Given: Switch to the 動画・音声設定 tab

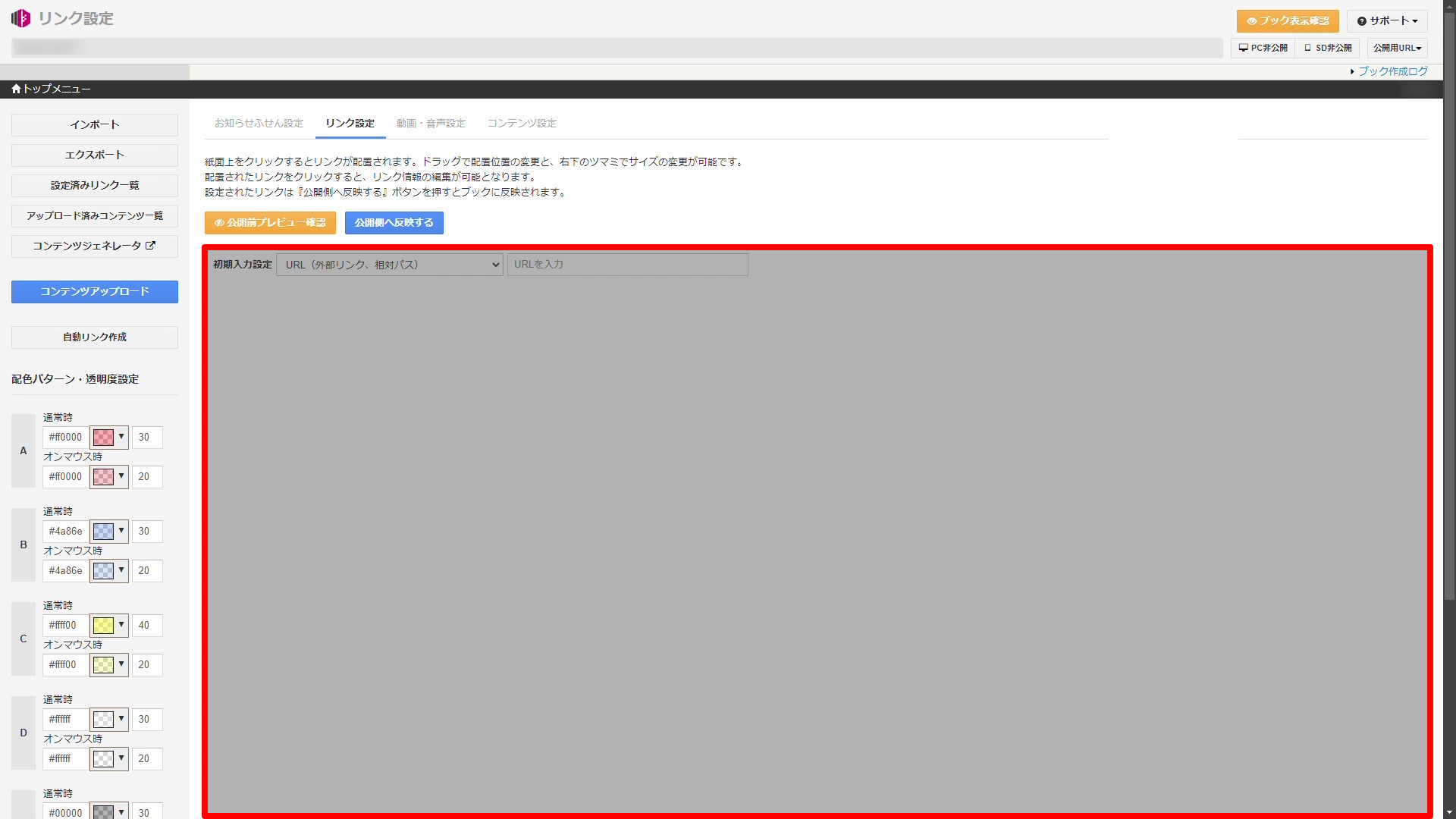Looking at the screenshot, I should click(x=431, y=123).
